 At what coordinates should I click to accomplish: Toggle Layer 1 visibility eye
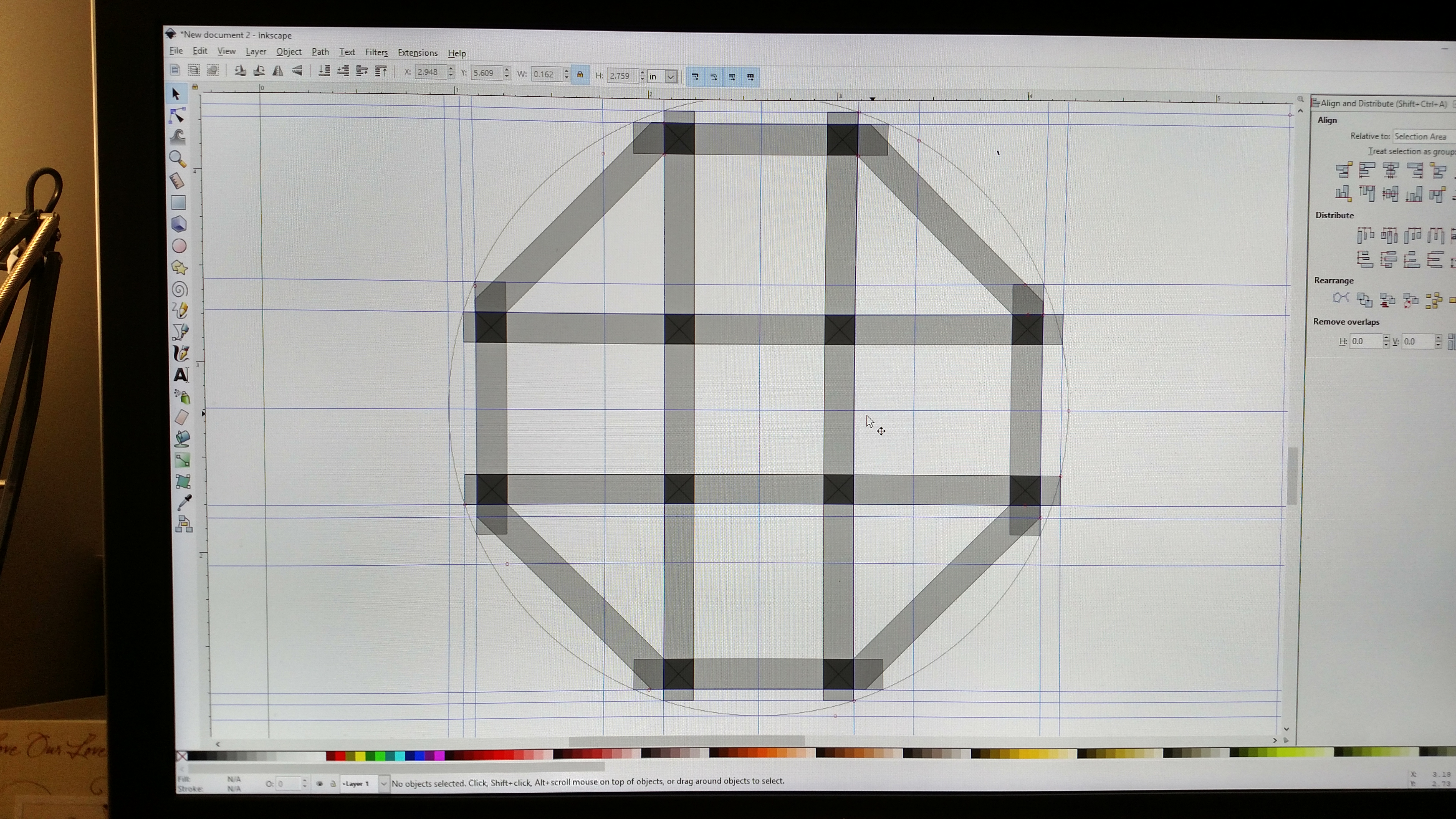(320, 784)
